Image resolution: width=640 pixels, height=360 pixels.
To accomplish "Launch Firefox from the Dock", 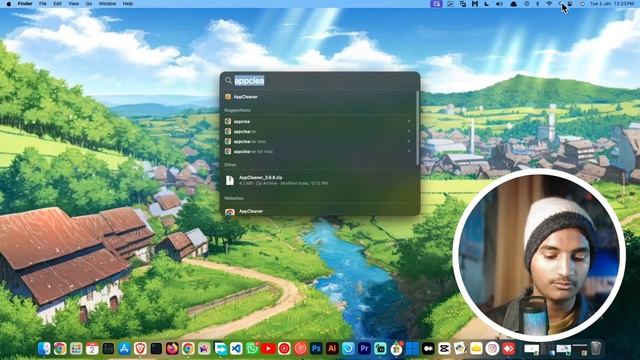I will (172, 349).
